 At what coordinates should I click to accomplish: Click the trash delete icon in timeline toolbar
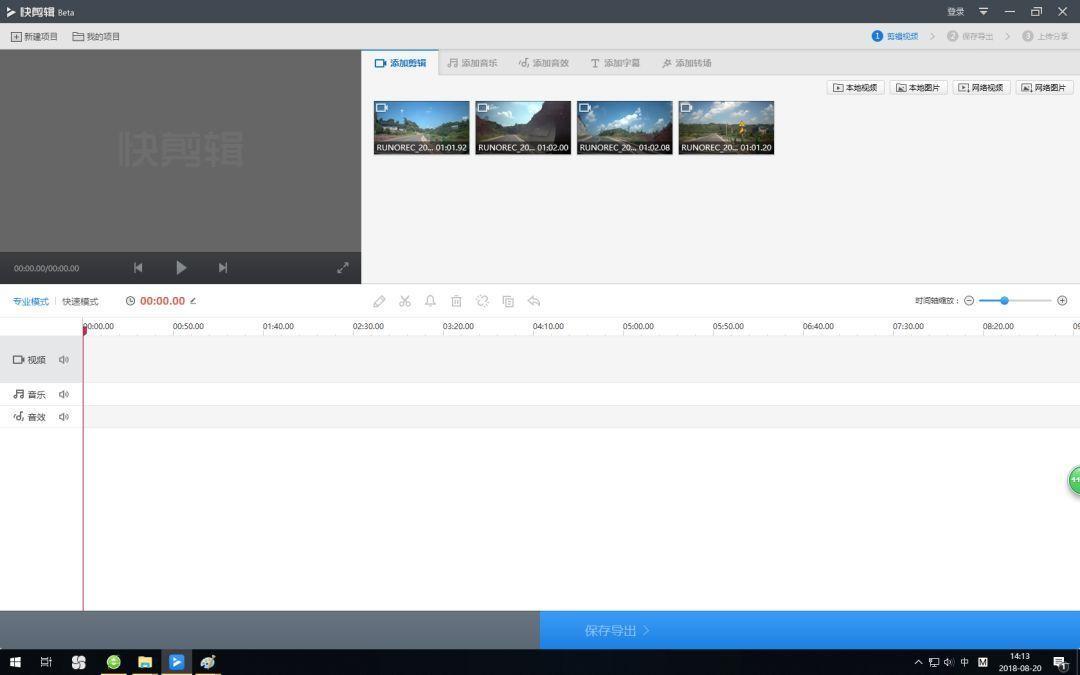456,301
